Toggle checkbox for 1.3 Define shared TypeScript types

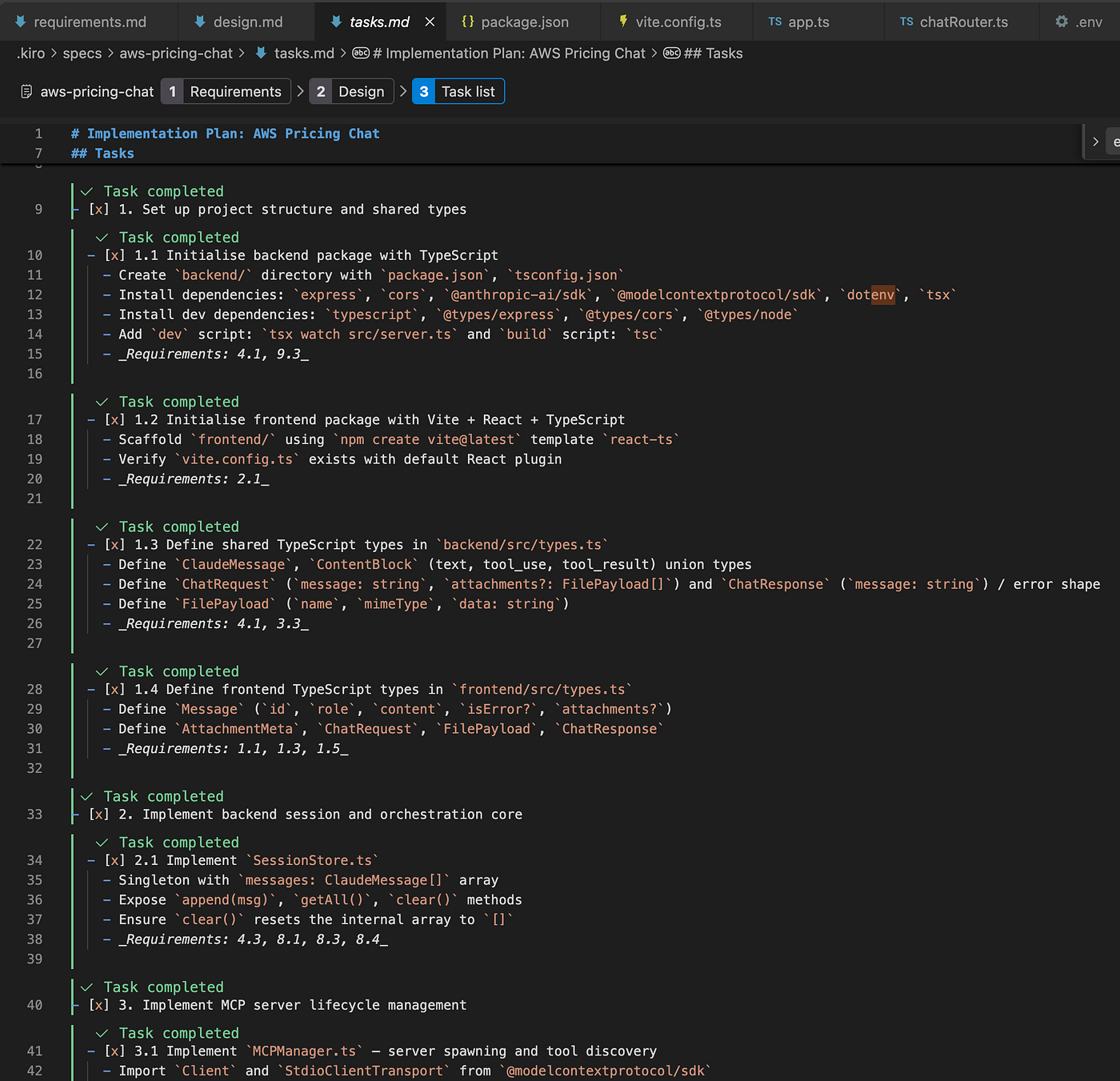coord(114,544)
